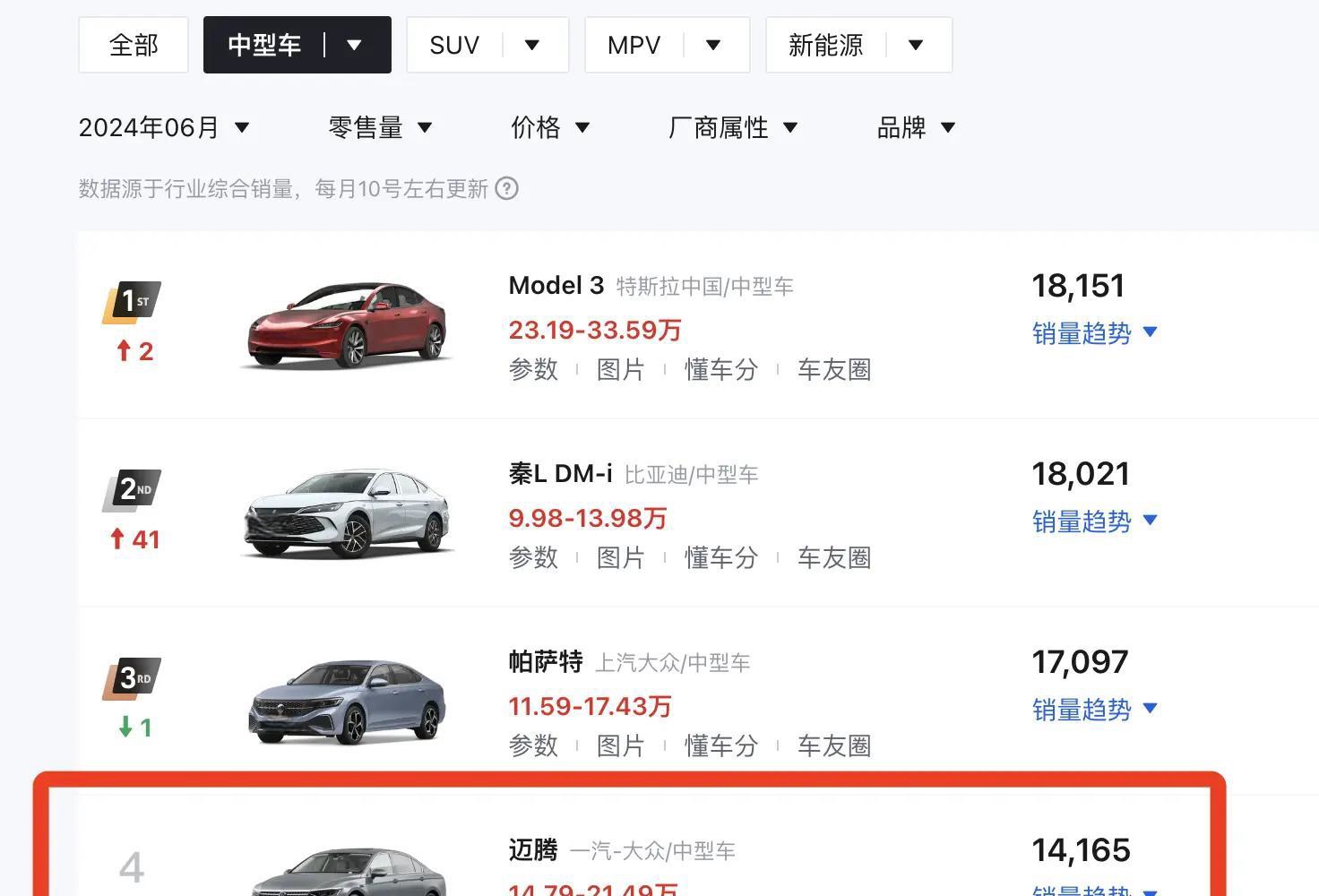Open the 价格 filter dropdown

point(550,128)
